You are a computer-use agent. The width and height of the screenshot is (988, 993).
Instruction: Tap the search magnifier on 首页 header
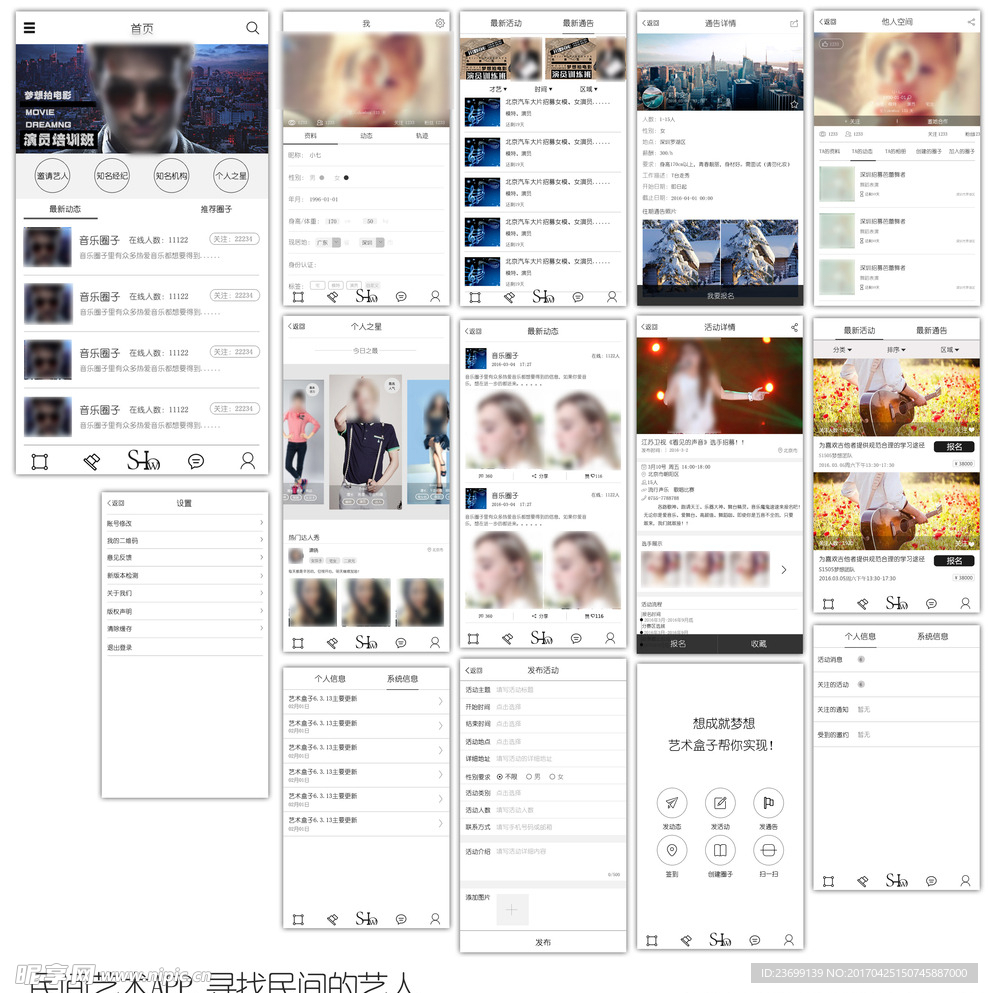[252, 28]
